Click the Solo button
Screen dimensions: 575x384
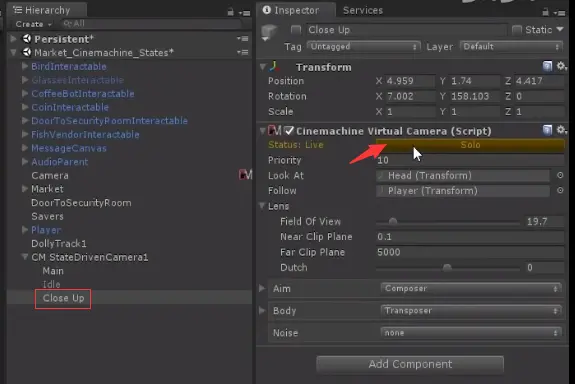point(470,145)
